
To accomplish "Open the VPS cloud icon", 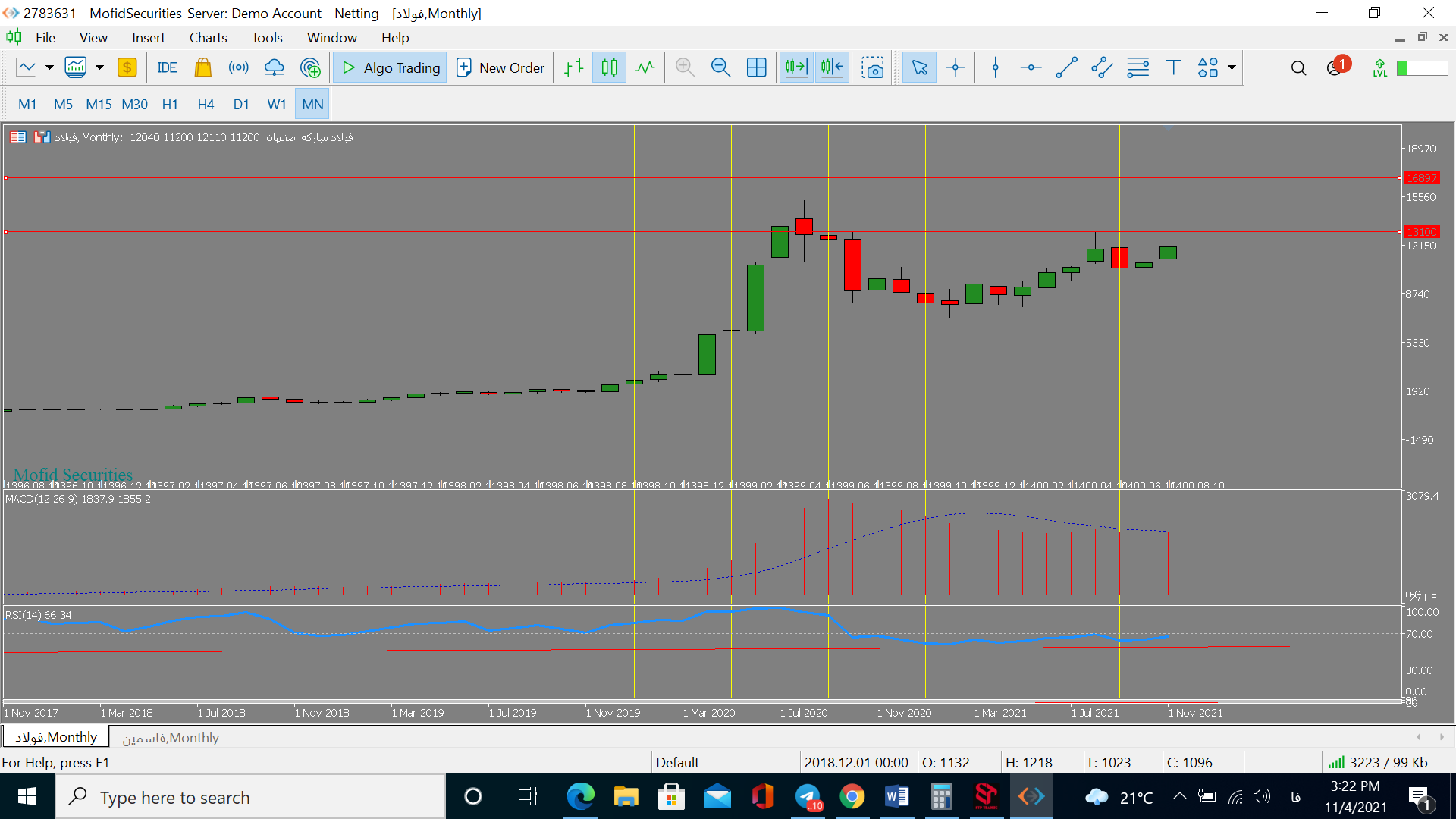I will (274, 67).
